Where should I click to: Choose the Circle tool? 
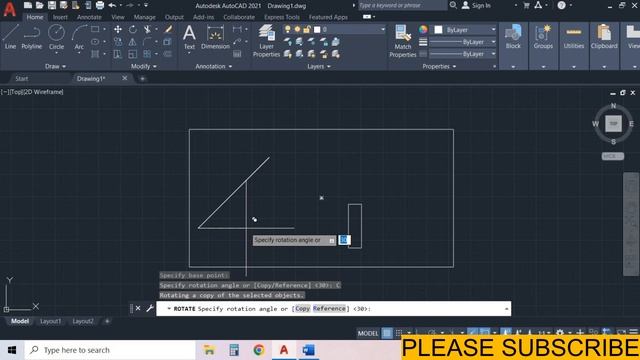click(56, 37)
